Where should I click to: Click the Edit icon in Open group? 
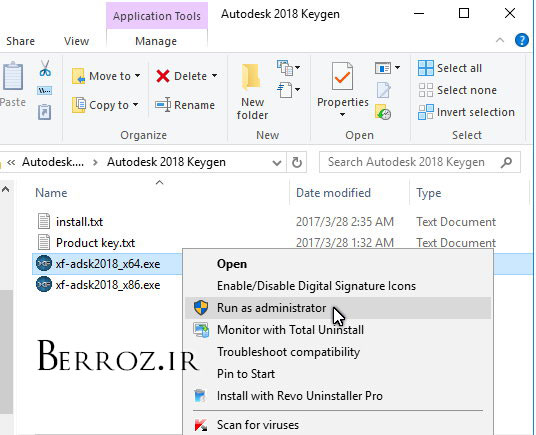[x=384, y=90]
